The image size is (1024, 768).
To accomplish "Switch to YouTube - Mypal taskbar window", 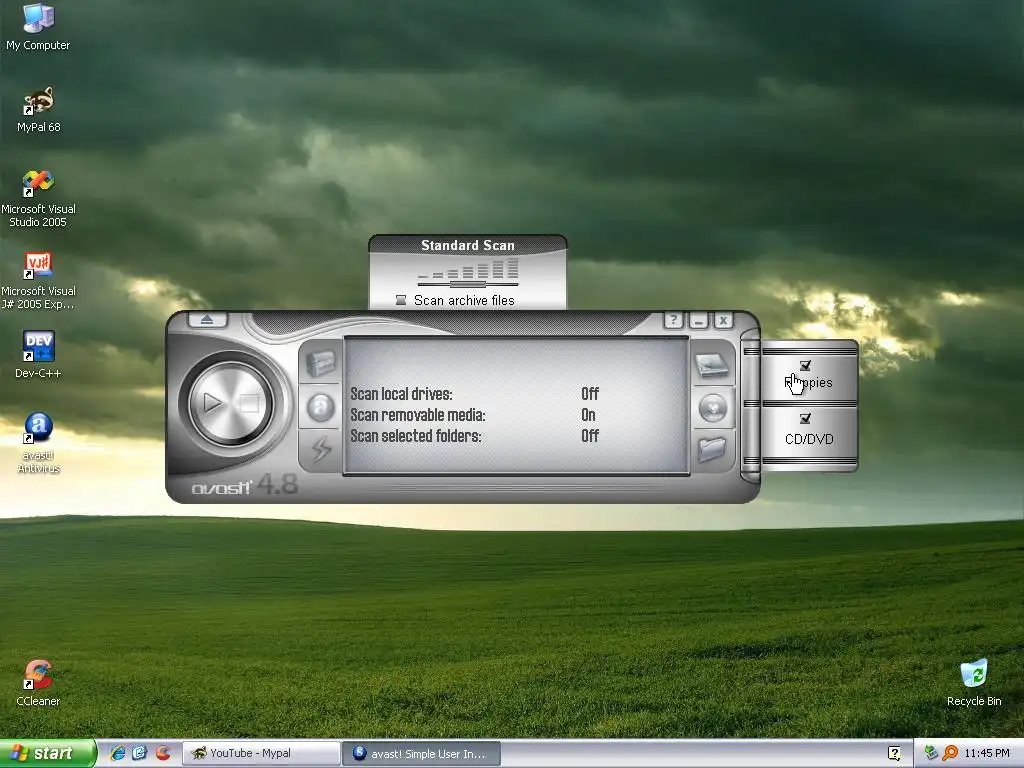I will 261,754.
